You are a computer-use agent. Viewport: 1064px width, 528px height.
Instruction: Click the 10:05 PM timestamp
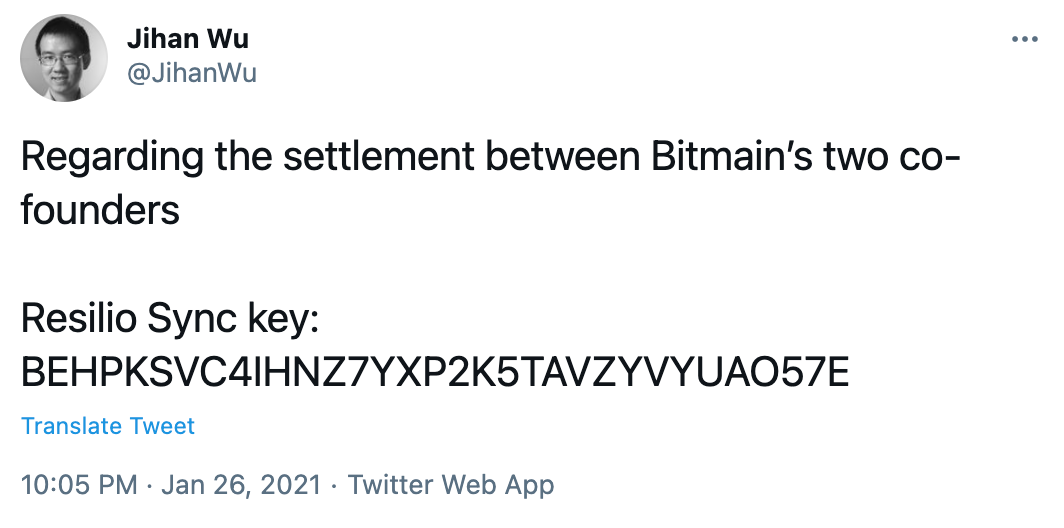79,485
